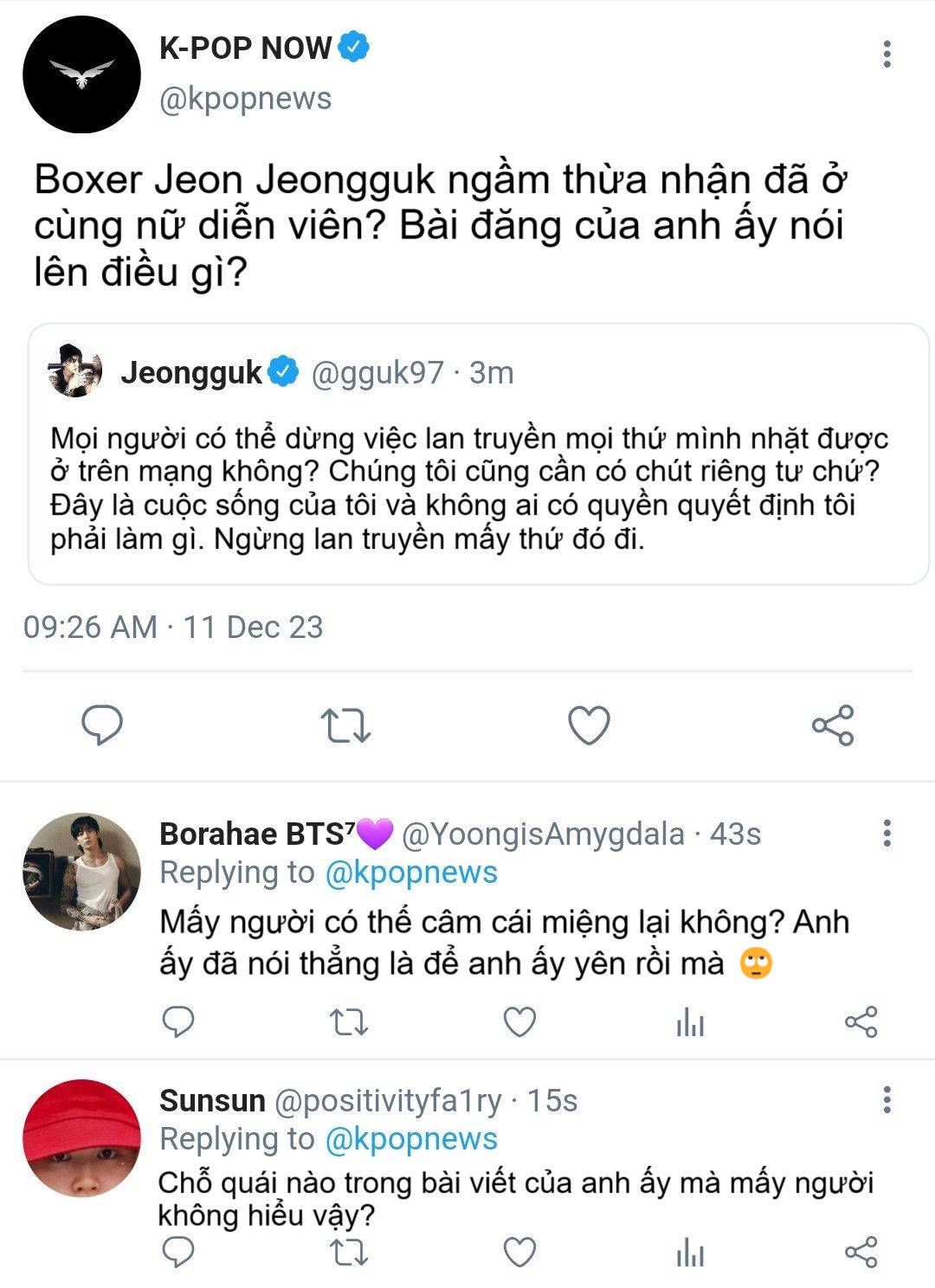Click @kpopnews link in Borahae BTS reply

pyautogui.click(x=411, y=873)
